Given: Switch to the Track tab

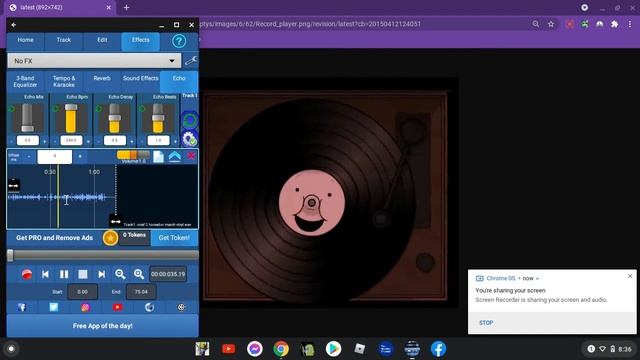Looking at the screenshot, I should coord(64,40).
